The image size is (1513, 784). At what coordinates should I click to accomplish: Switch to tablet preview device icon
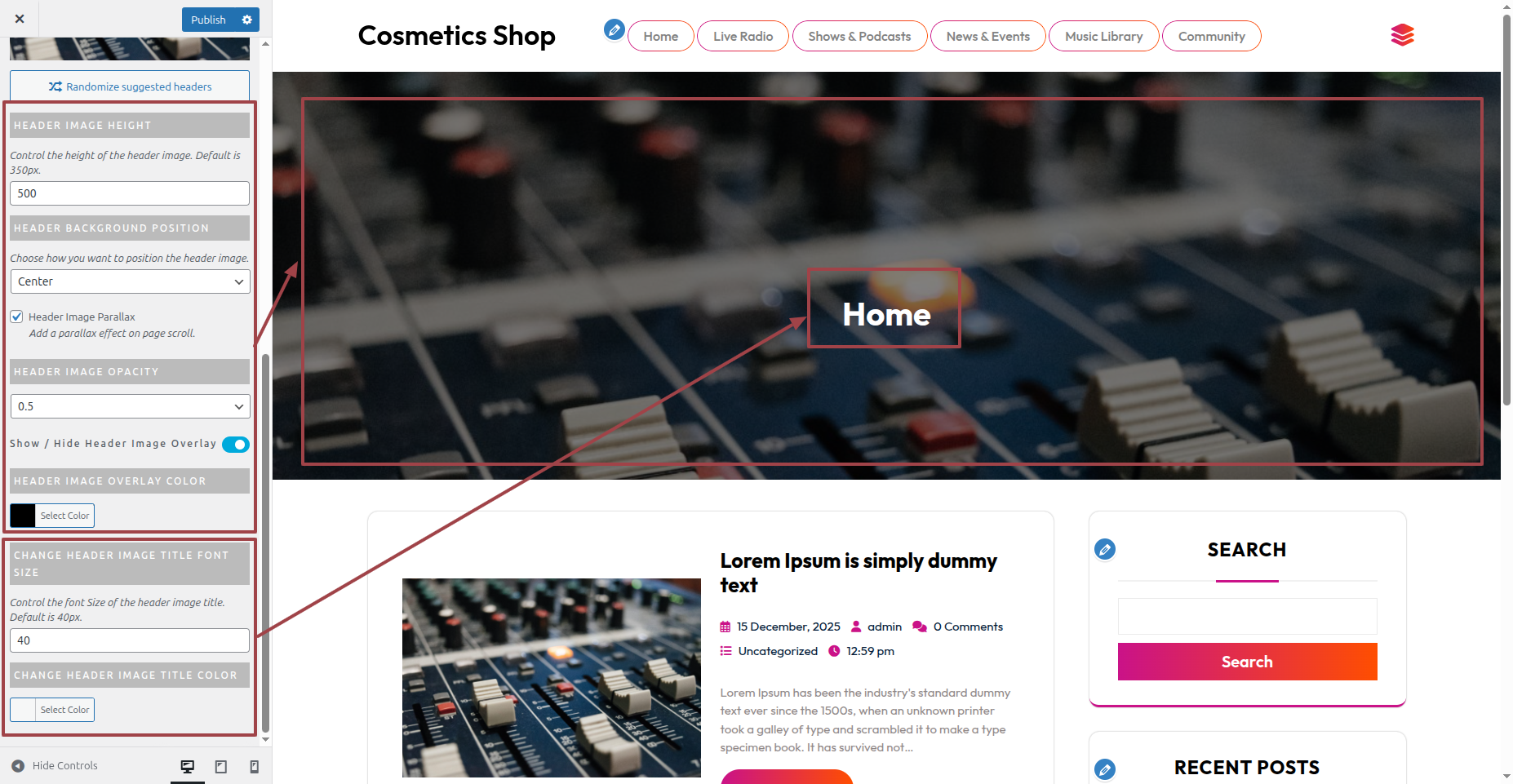tap(221, 766)
